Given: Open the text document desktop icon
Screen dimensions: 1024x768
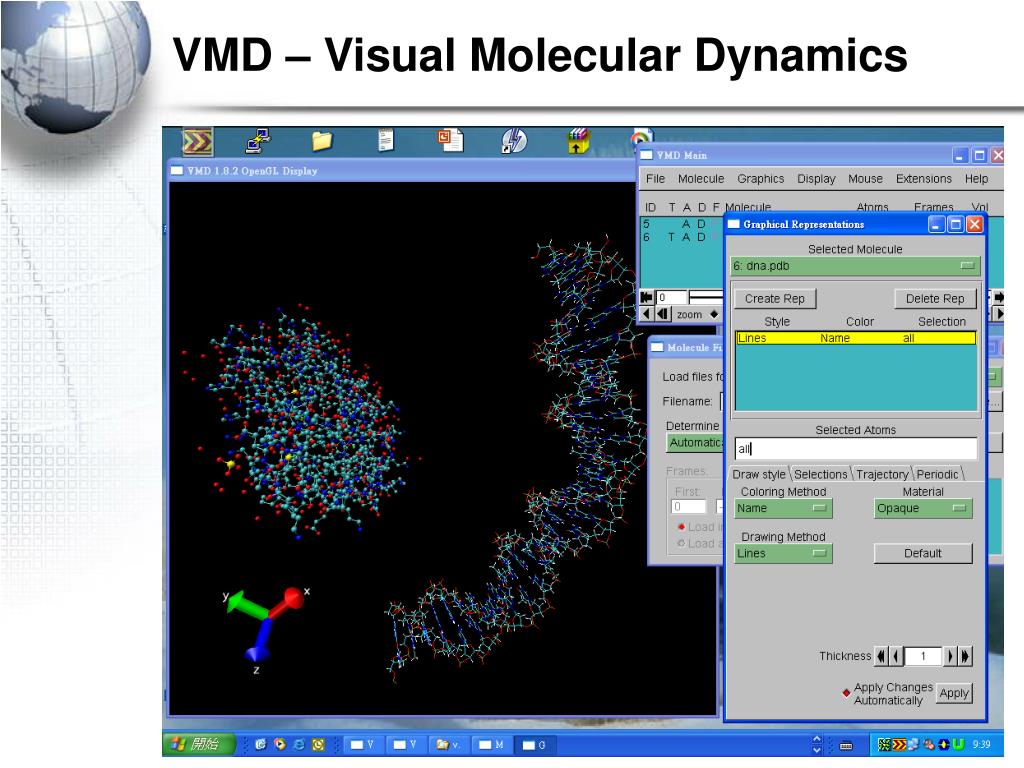Looking at the screenshot, I should pos(386,140).
